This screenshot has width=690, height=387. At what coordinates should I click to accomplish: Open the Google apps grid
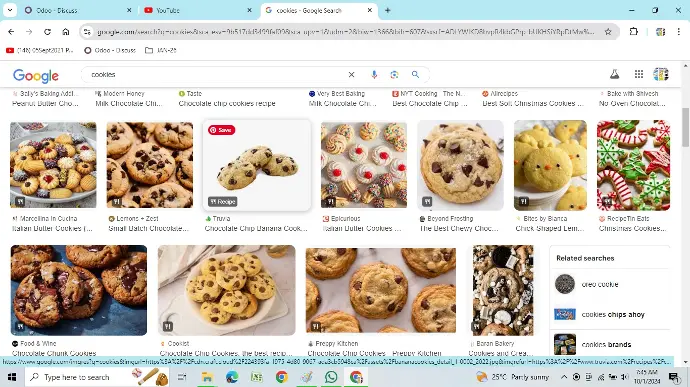point(639,74)
